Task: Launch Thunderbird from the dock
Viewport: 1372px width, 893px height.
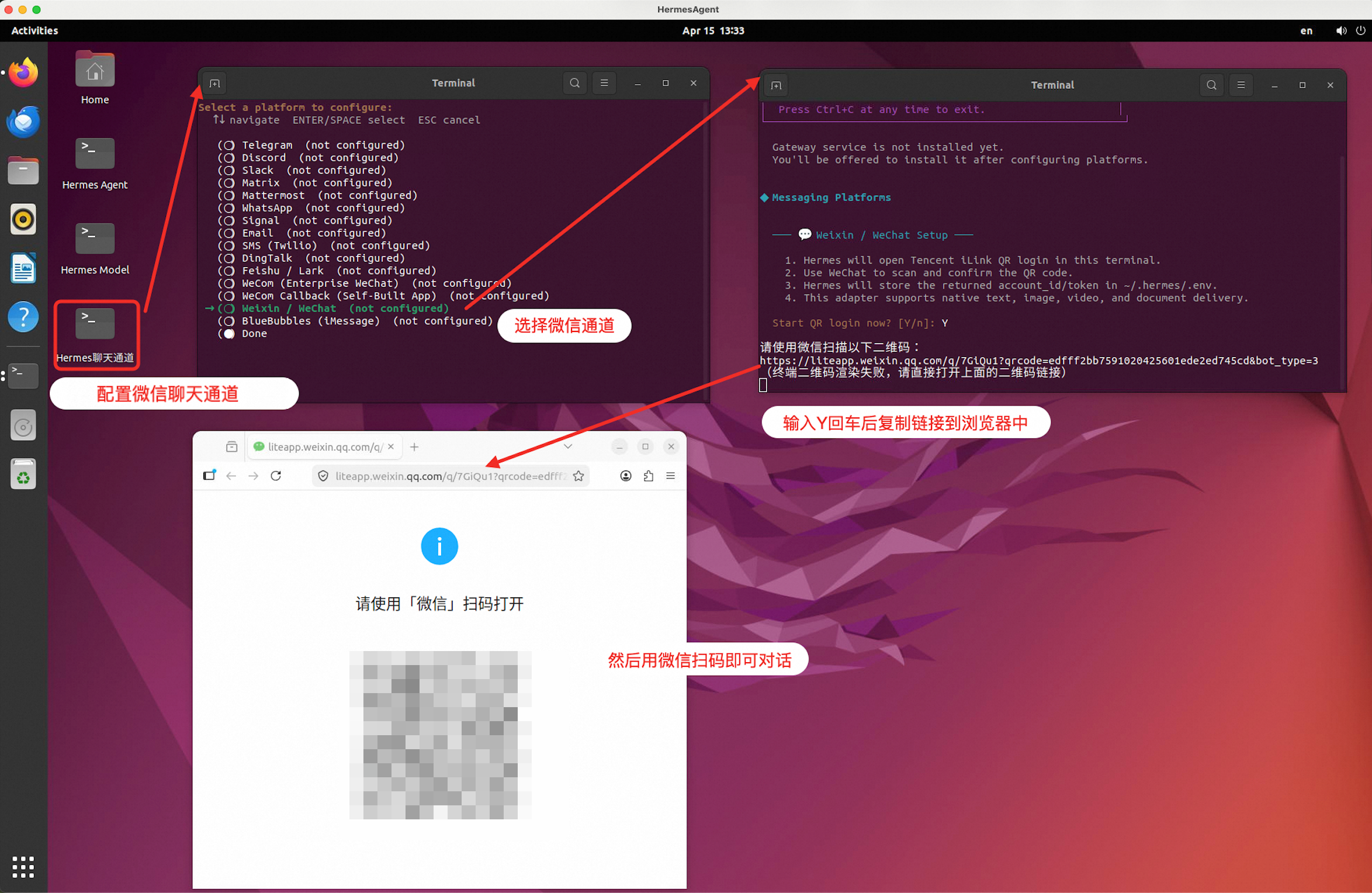Action: coord(23,122)
